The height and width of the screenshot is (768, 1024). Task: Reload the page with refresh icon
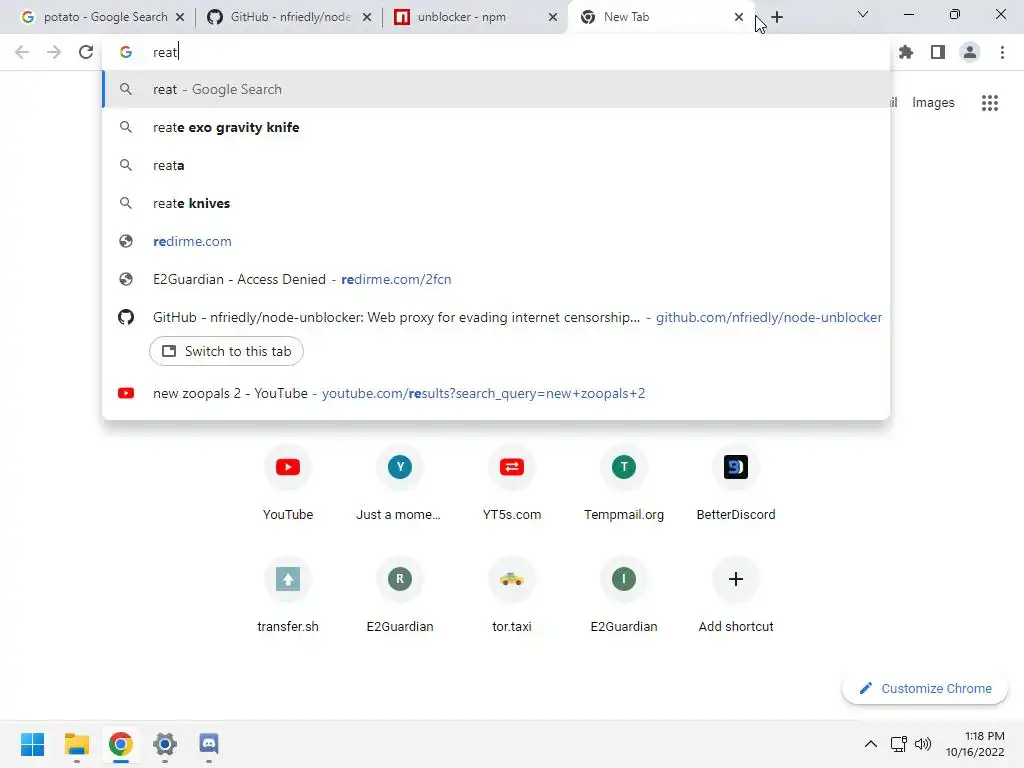(x=86, y=52)
